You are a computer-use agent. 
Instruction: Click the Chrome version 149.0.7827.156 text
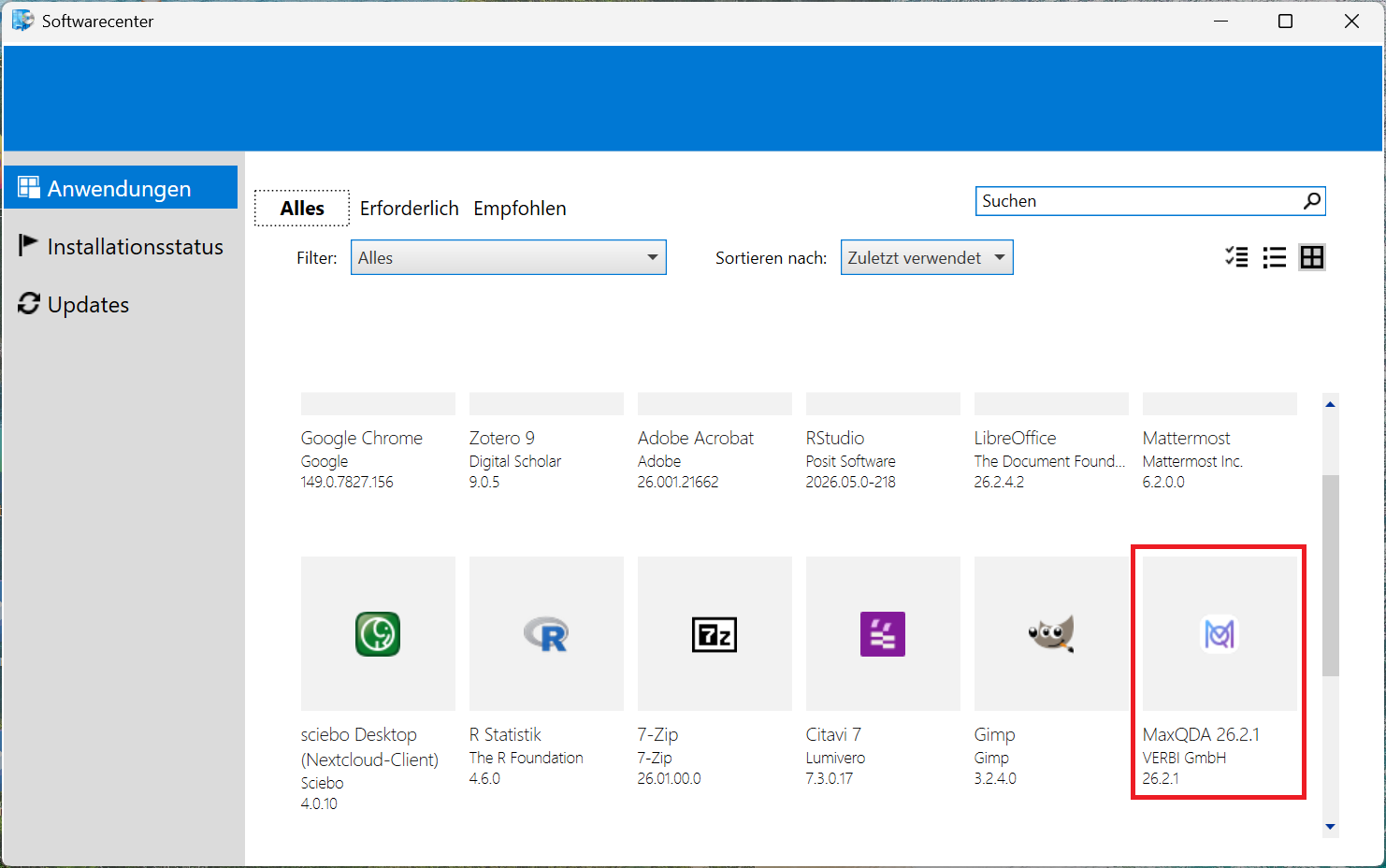tap(347, 482)
